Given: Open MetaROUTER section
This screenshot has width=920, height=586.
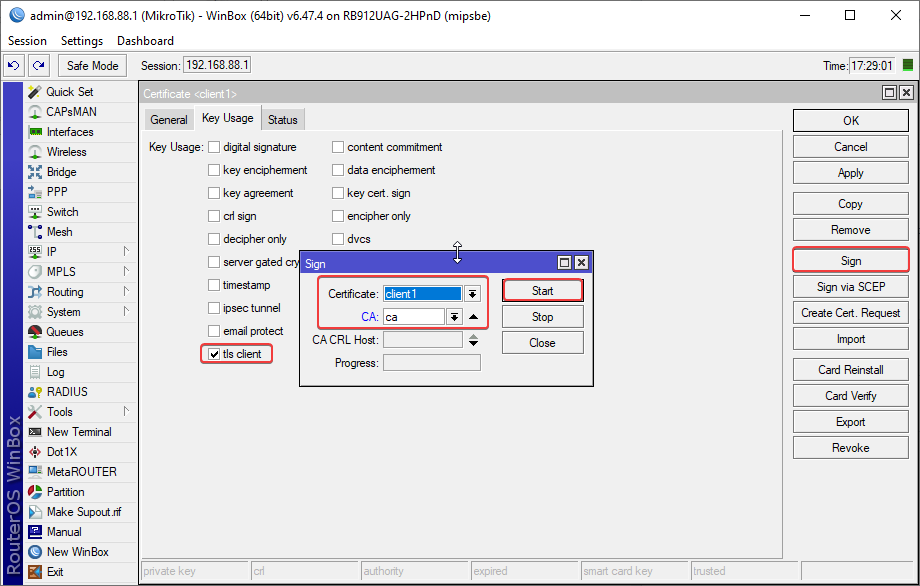Looking at the screenshot, I should (82, 472).
